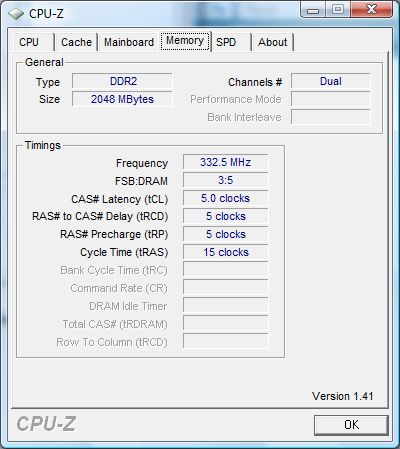Click the tRCD 5 clocks value
The width and height of the screenshot is (400, 449).
tap(226, 216)
